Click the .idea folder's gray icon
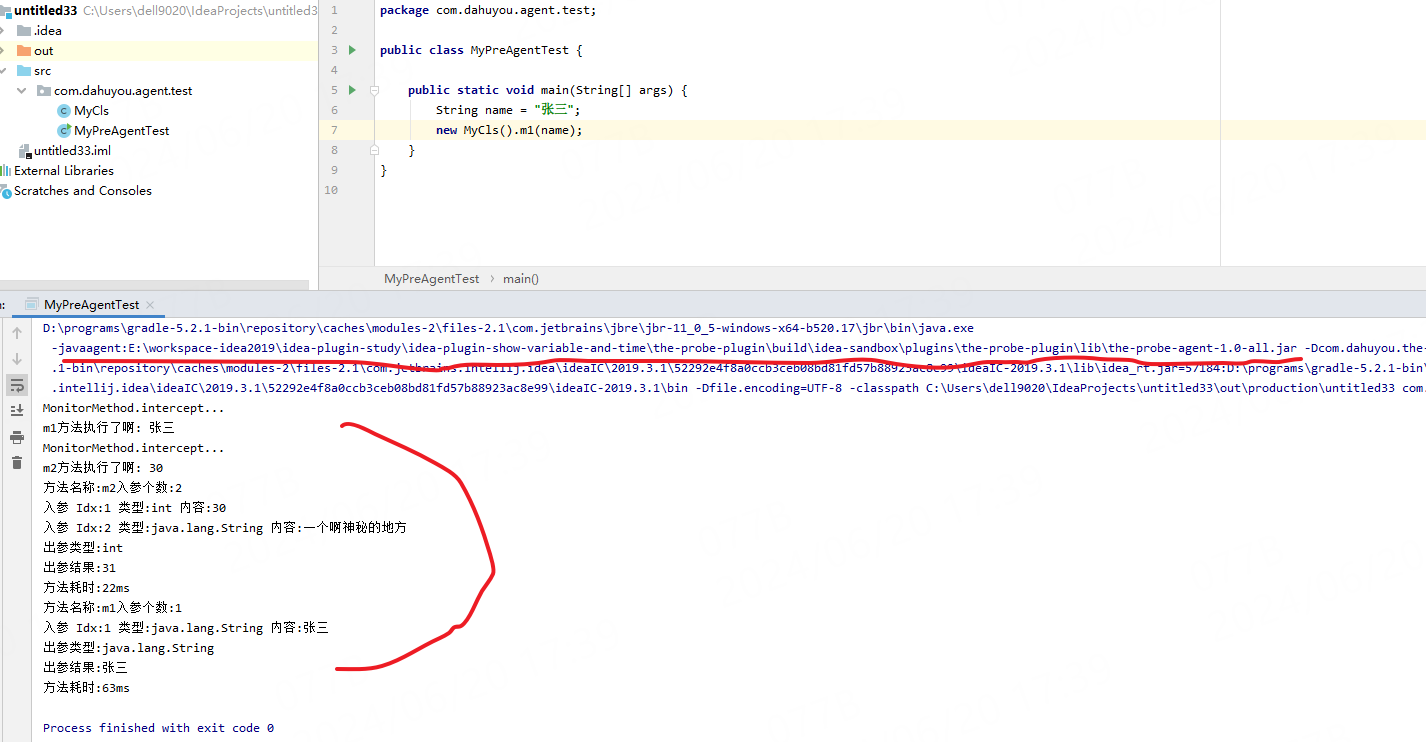Image resolution: width=1426 pixels, height=742 pixels. (24, 31)
